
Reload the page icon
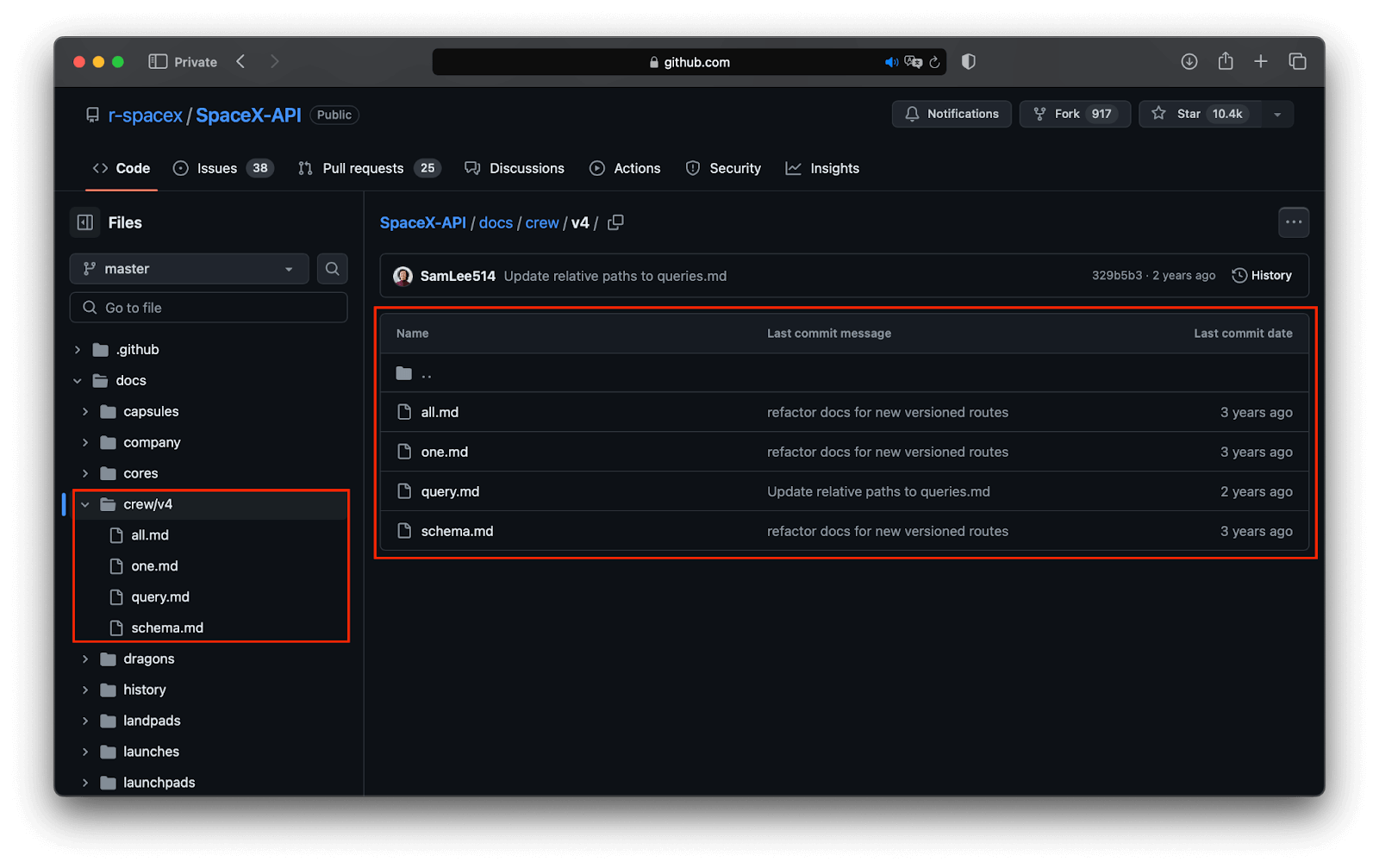[x=934, y=62]
